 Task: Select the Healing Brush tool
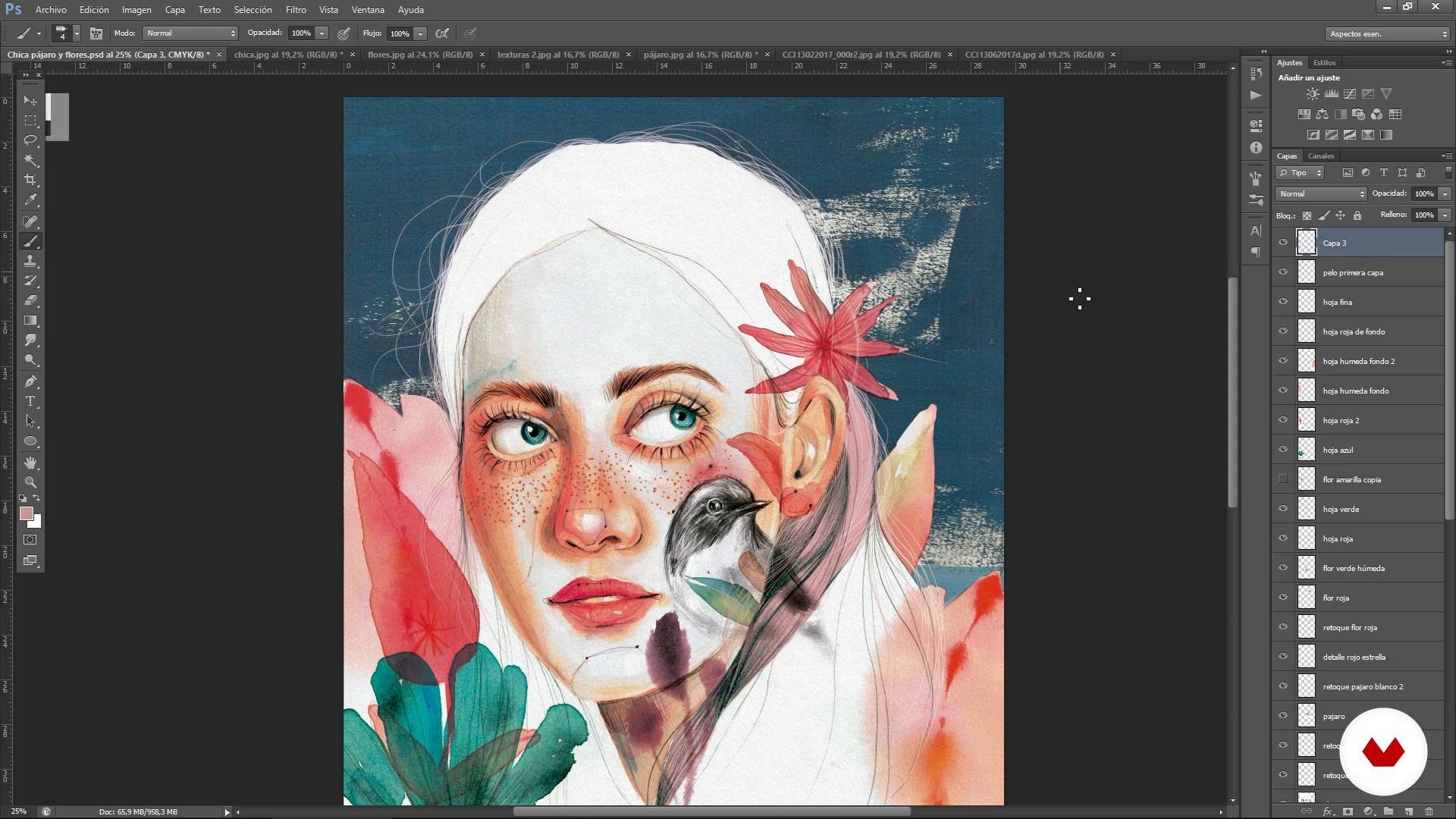click(x=30, y=221)
